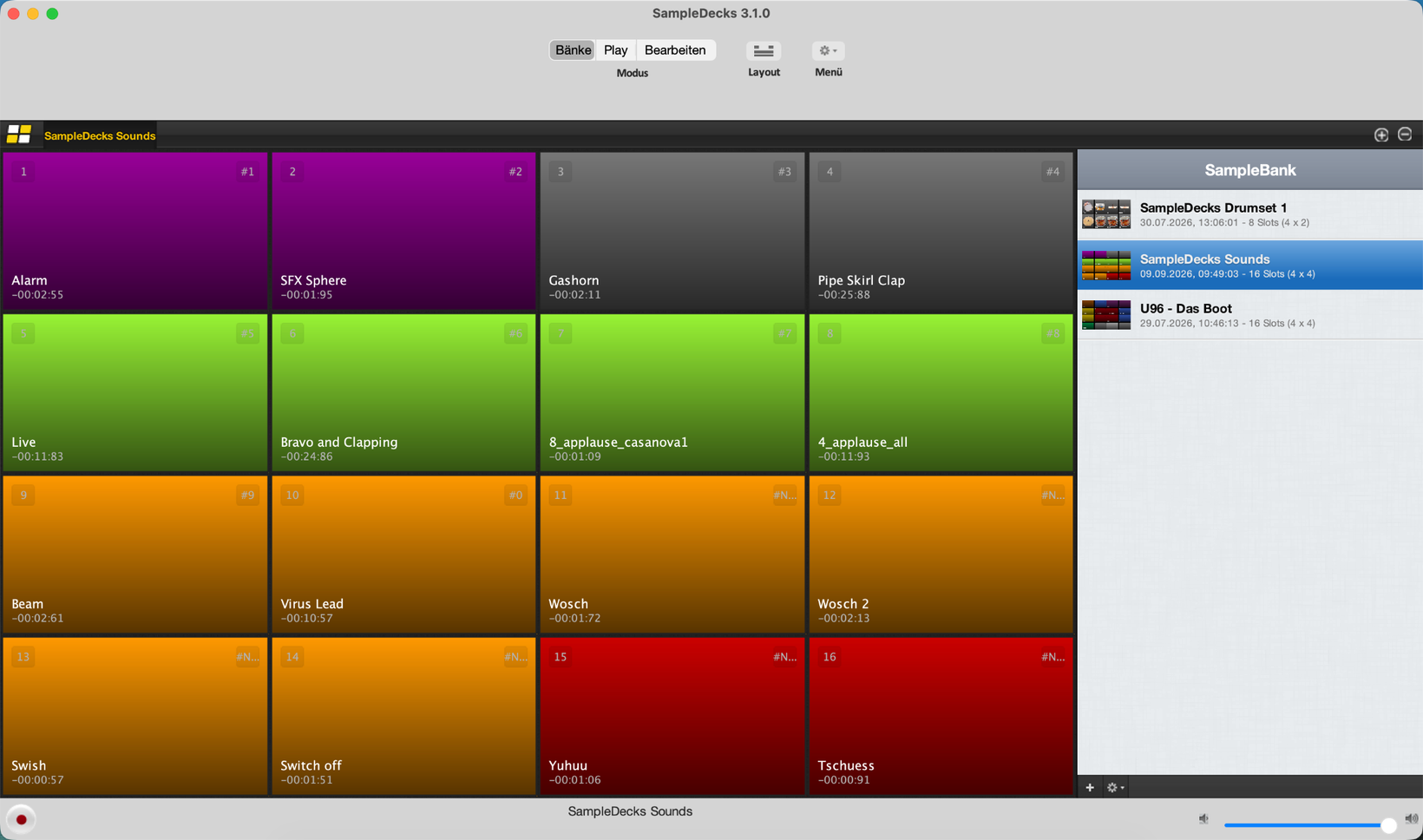Select U96 - Das Boot bank

click(x=1249, y=314)
